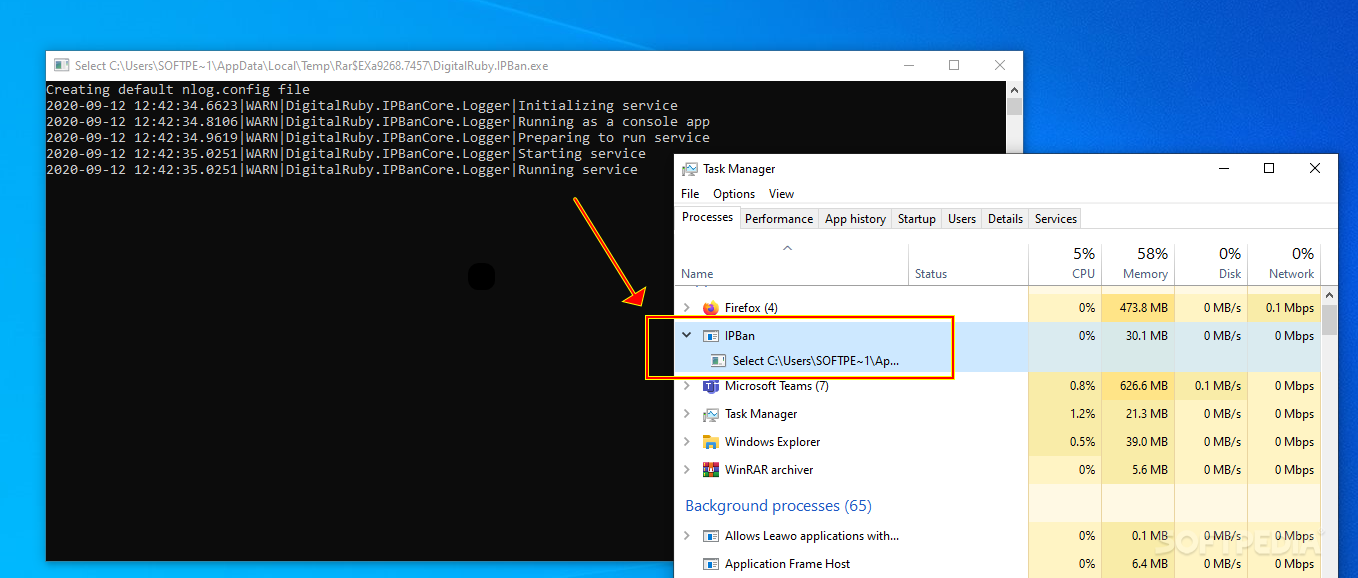The height and width of the screenshot is (578, 1358).
Task: Click the Task Manager vertical scrollbar thumb
Action: (1329, 319)
